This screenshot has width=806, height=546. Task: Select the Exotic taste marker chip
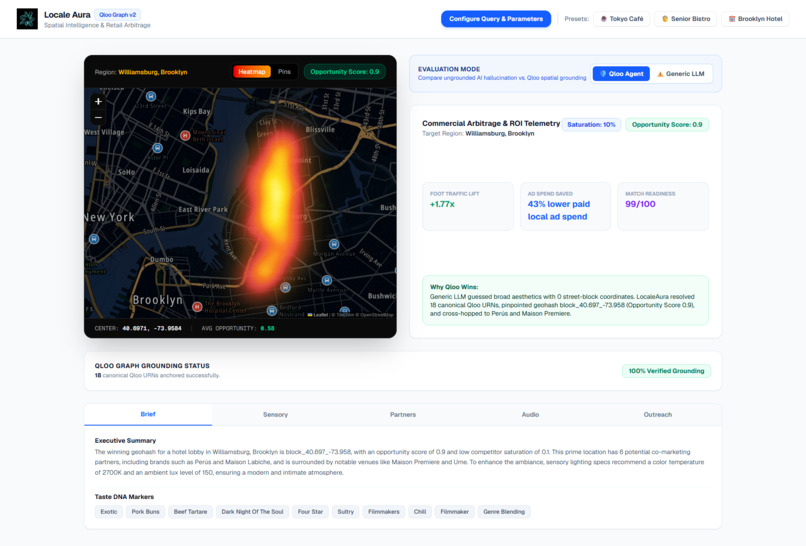point(108,512)
